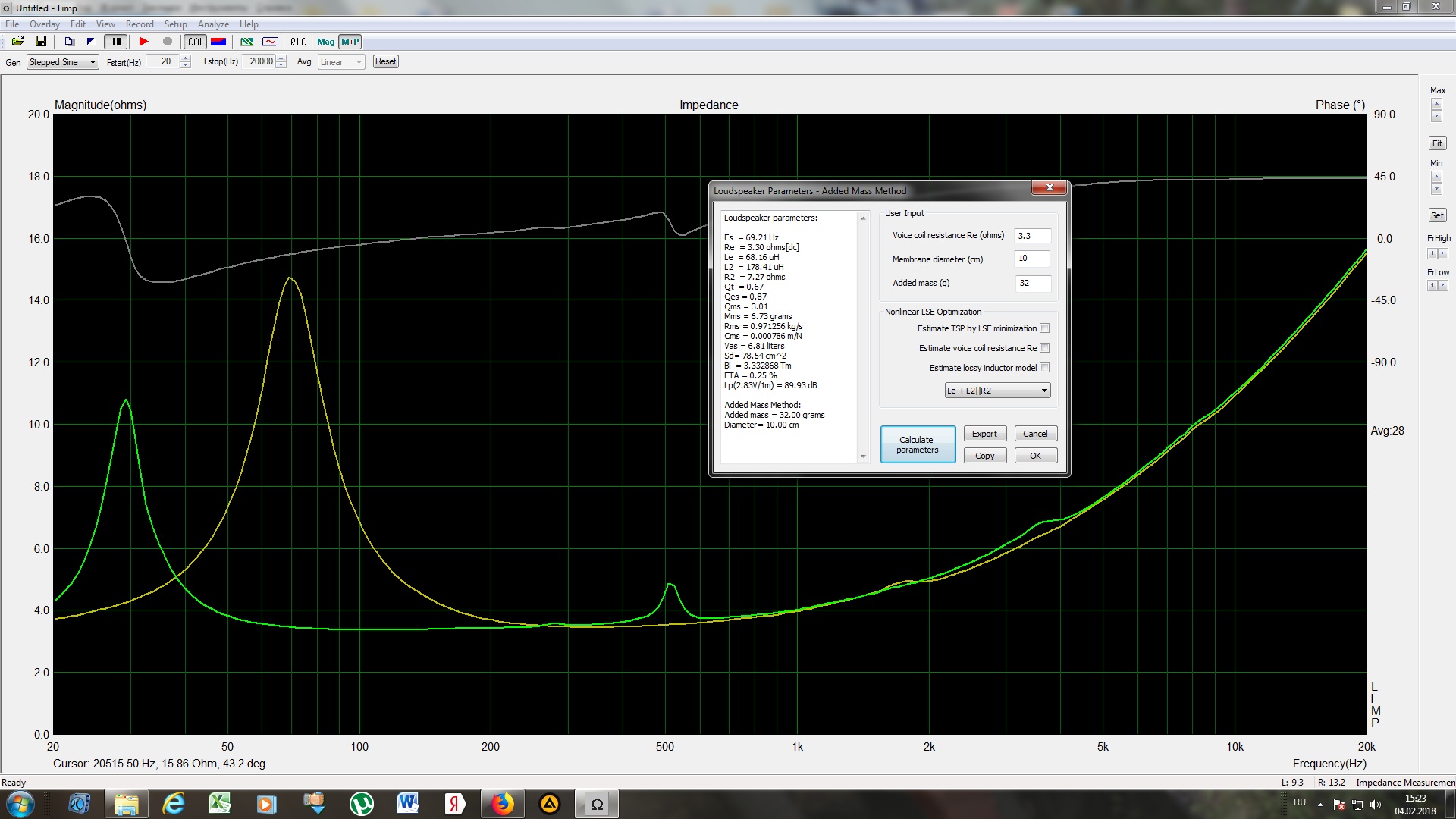Screen dimensions: 1456x819
Task: Enable Estimate TSP by LSE minimization
Action: pos(1045,328)
